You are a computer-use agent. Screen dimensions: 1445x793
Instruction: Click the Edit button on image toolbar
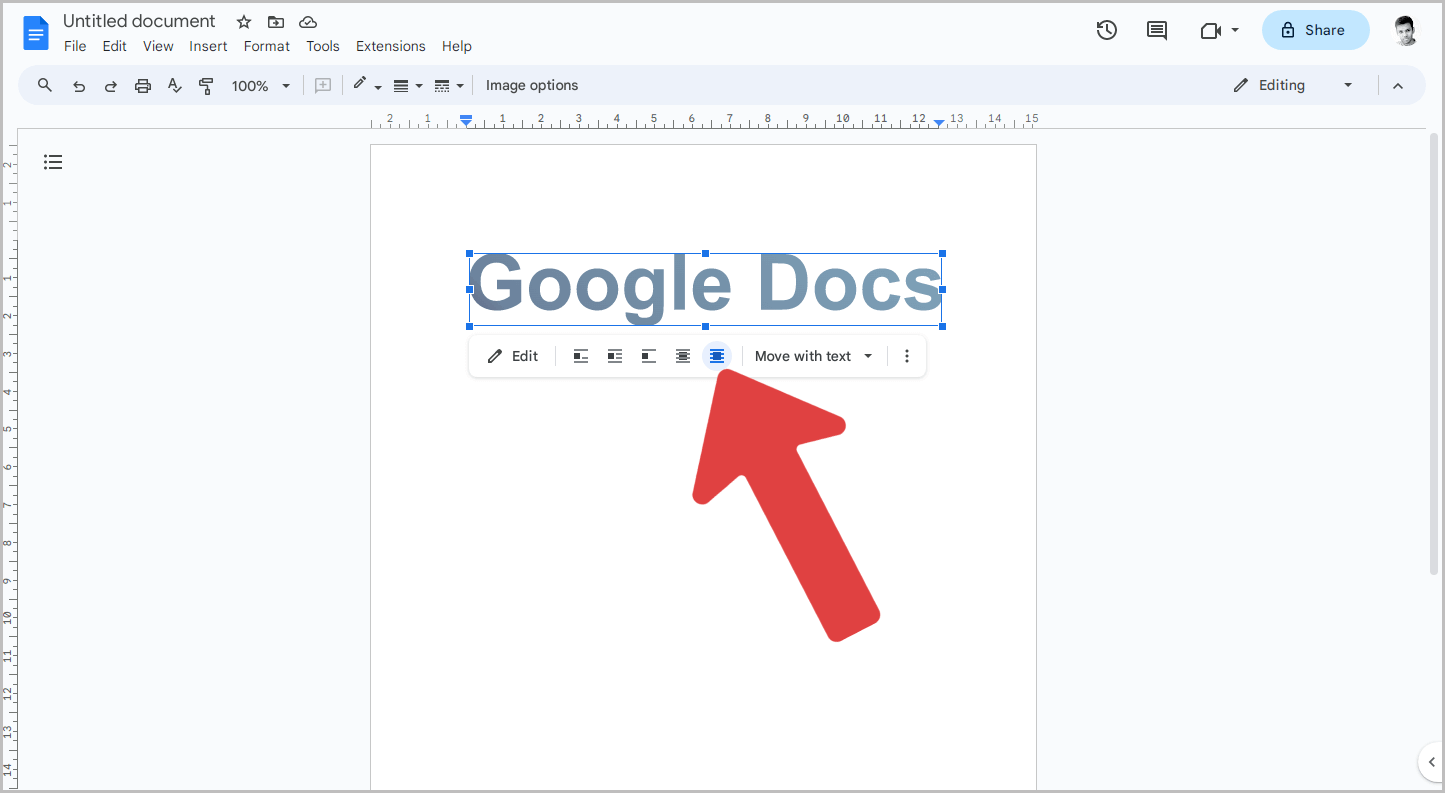pos(513,356)
